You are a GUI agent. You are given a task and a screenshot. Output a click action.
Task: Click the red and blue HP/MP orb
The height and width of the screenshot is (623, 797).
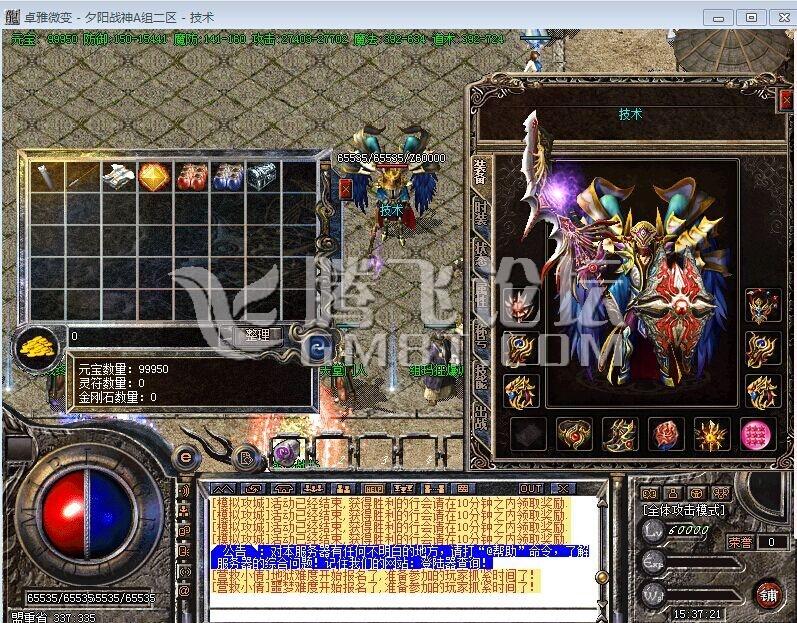(x=87, y=513)
